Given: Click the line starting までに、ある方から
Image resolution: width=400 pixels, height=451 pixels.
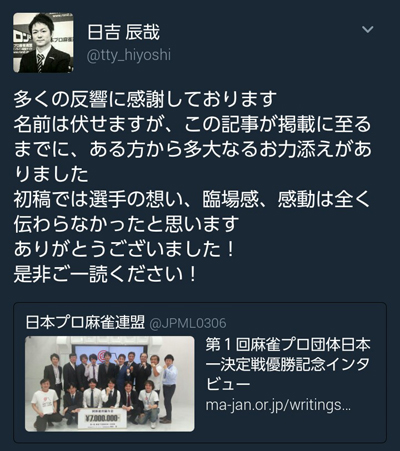Looking at the screenshot, I should tap(192, 149).
